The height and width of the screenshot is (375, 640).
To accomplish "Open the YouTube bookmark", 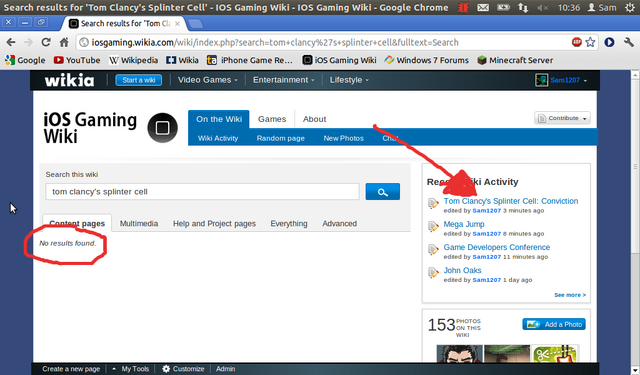I will [77, 60].
